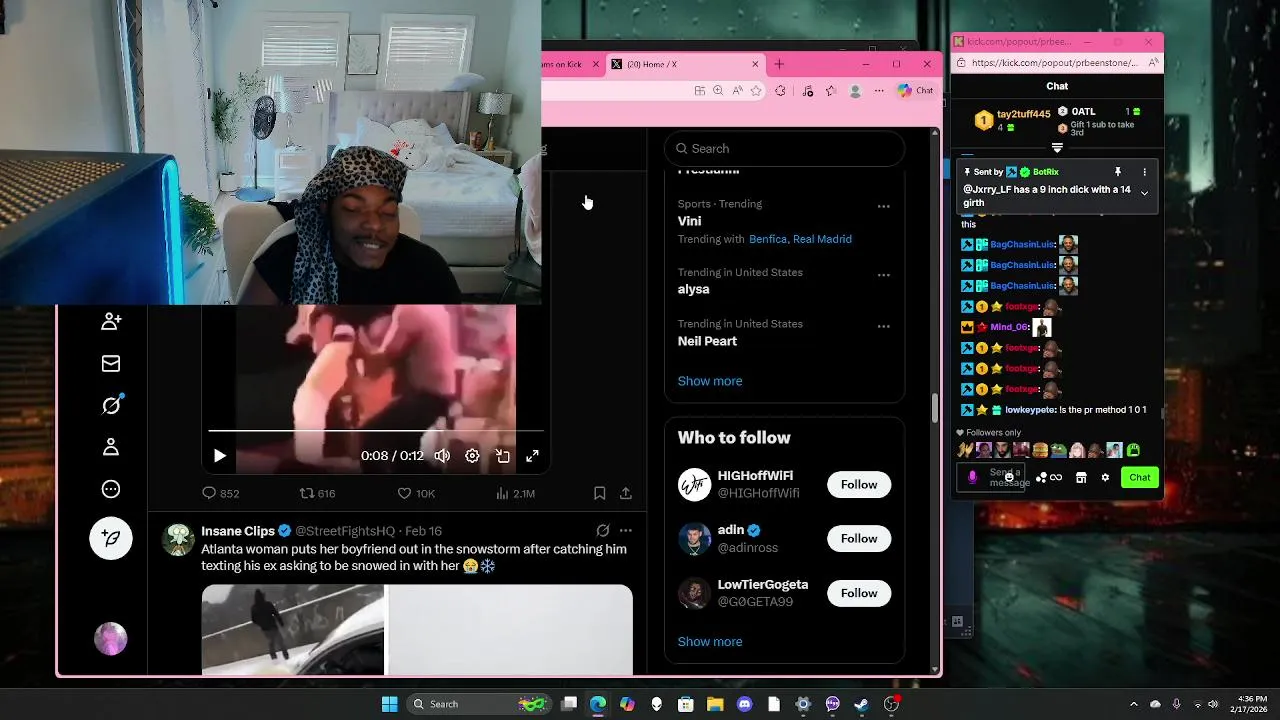The image size is (1280, 720).
Task: Open Steam from the taskbar
Action: click(x=861, y=704)
